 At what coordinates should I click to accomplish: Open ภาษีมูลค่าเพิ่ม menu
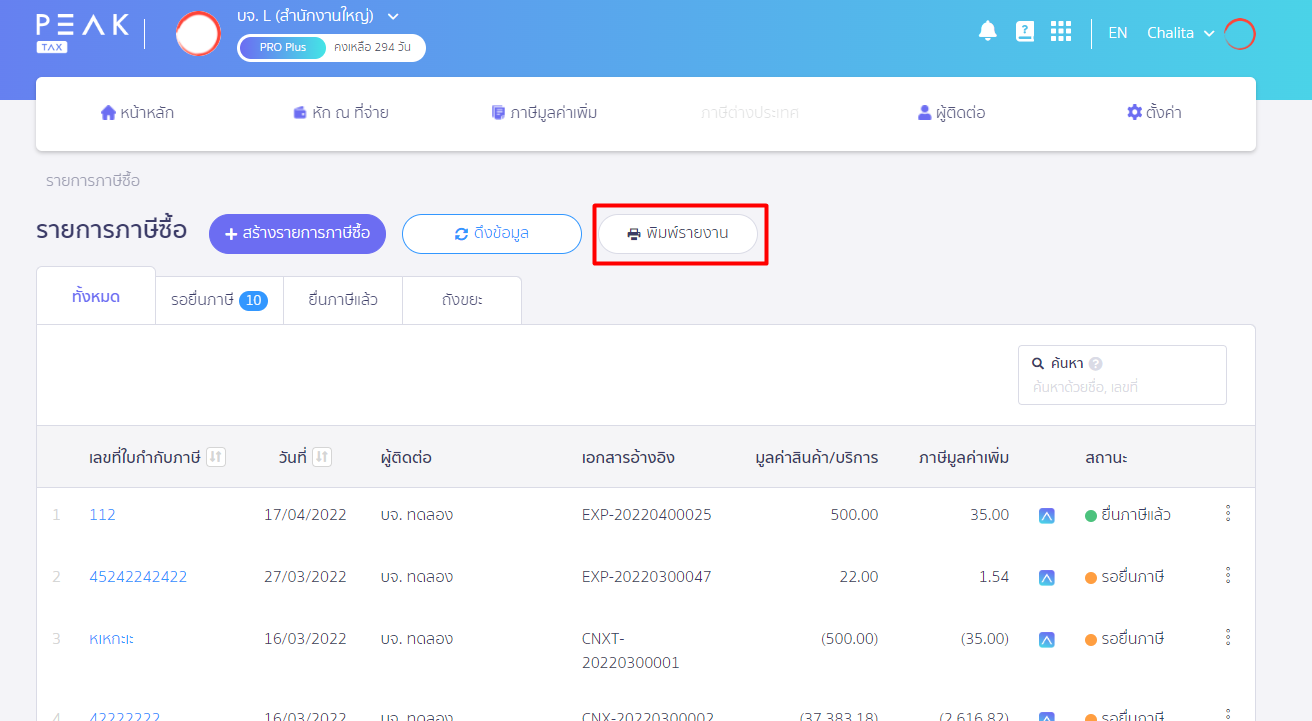point(544,113)
